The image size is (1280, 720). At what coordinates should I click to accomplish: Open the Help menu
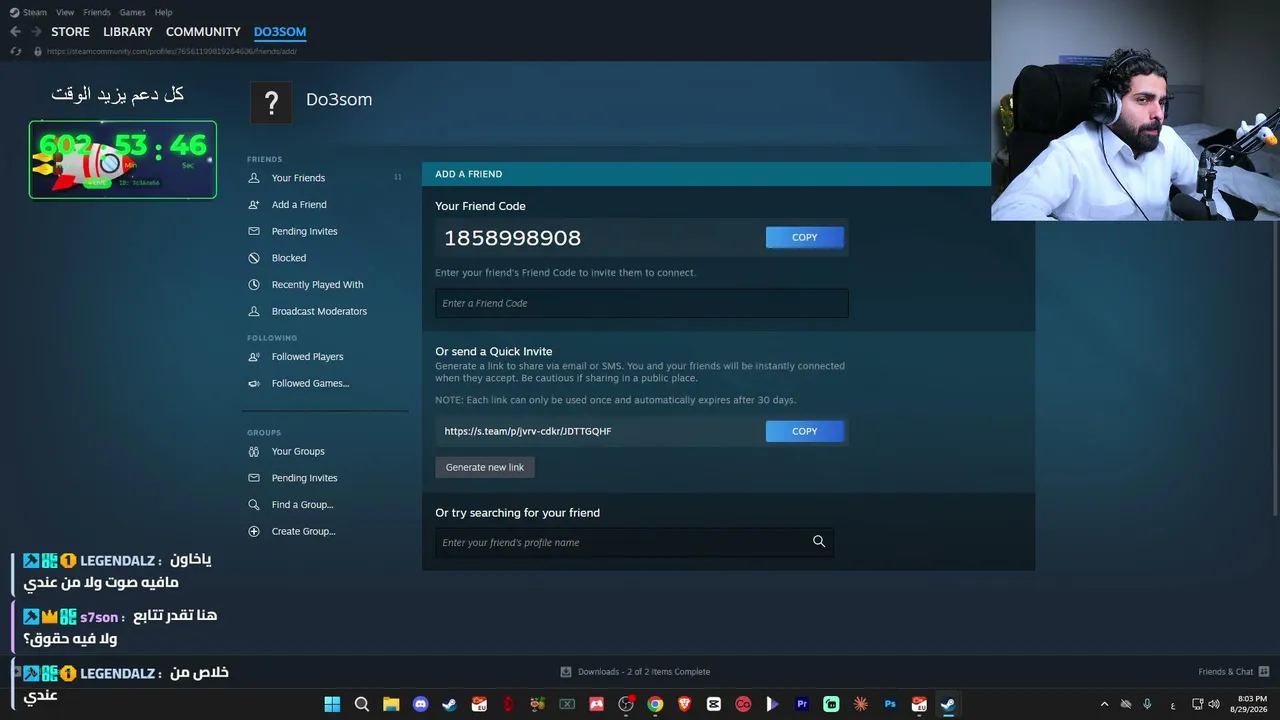163,12
